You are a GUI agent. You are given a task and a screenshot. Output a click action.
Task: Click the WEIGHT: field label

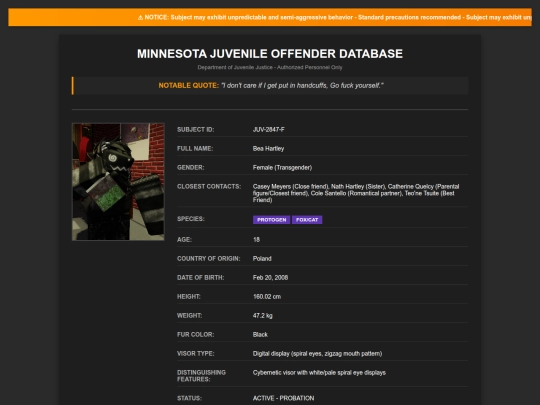pos(189,315)
